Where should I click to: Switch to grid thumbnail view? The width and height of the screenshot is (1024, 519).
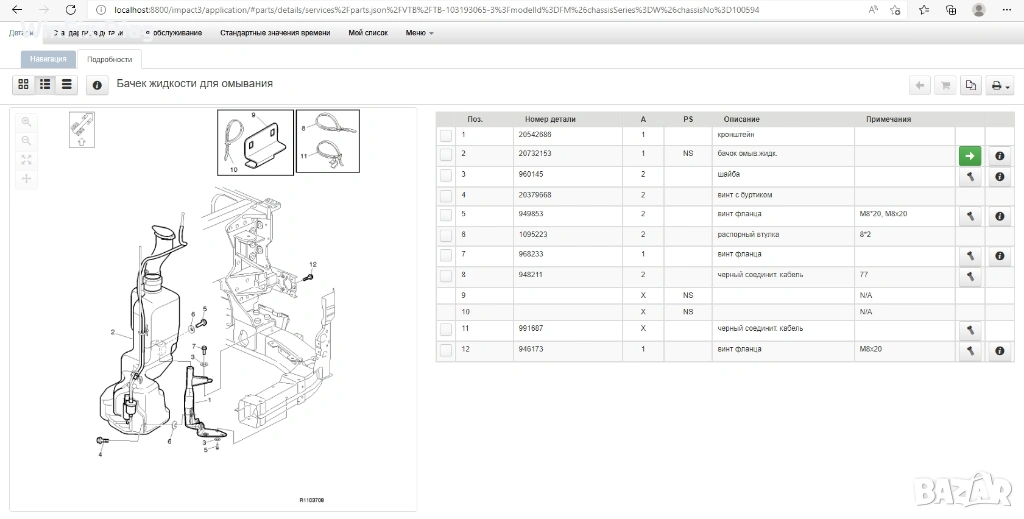24,85
